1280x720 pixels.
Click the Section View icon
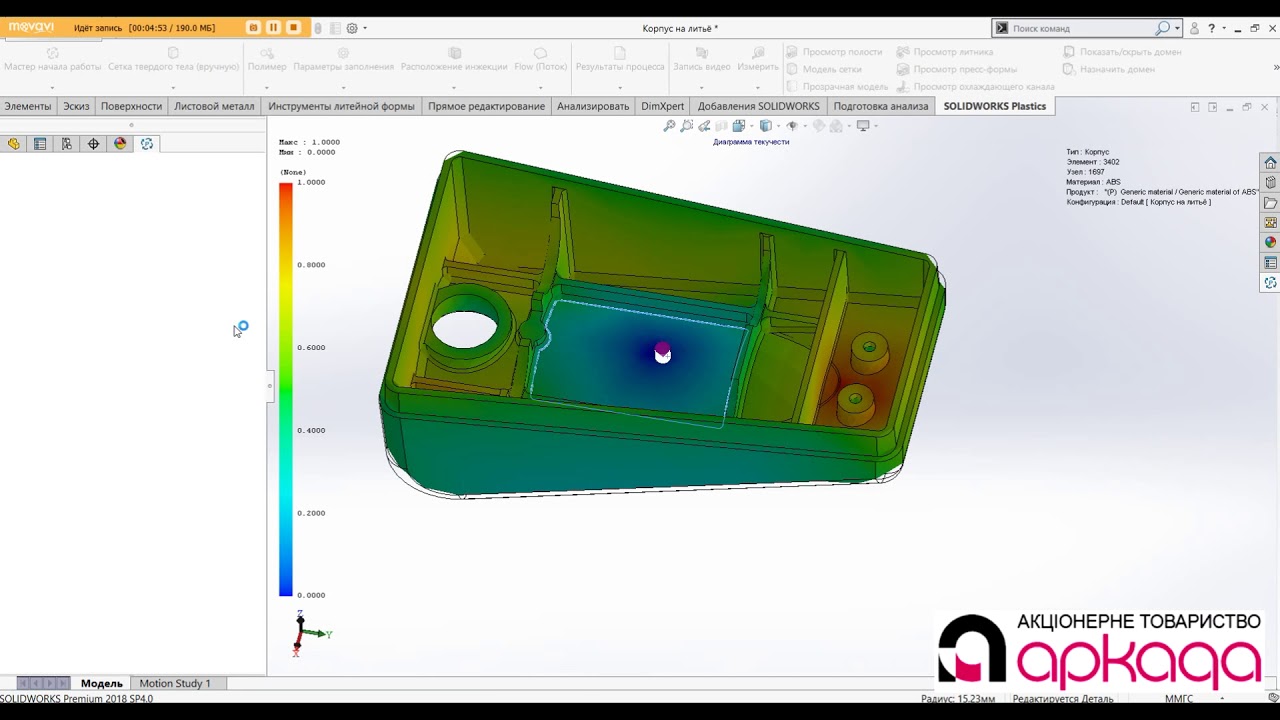[722, 126]
